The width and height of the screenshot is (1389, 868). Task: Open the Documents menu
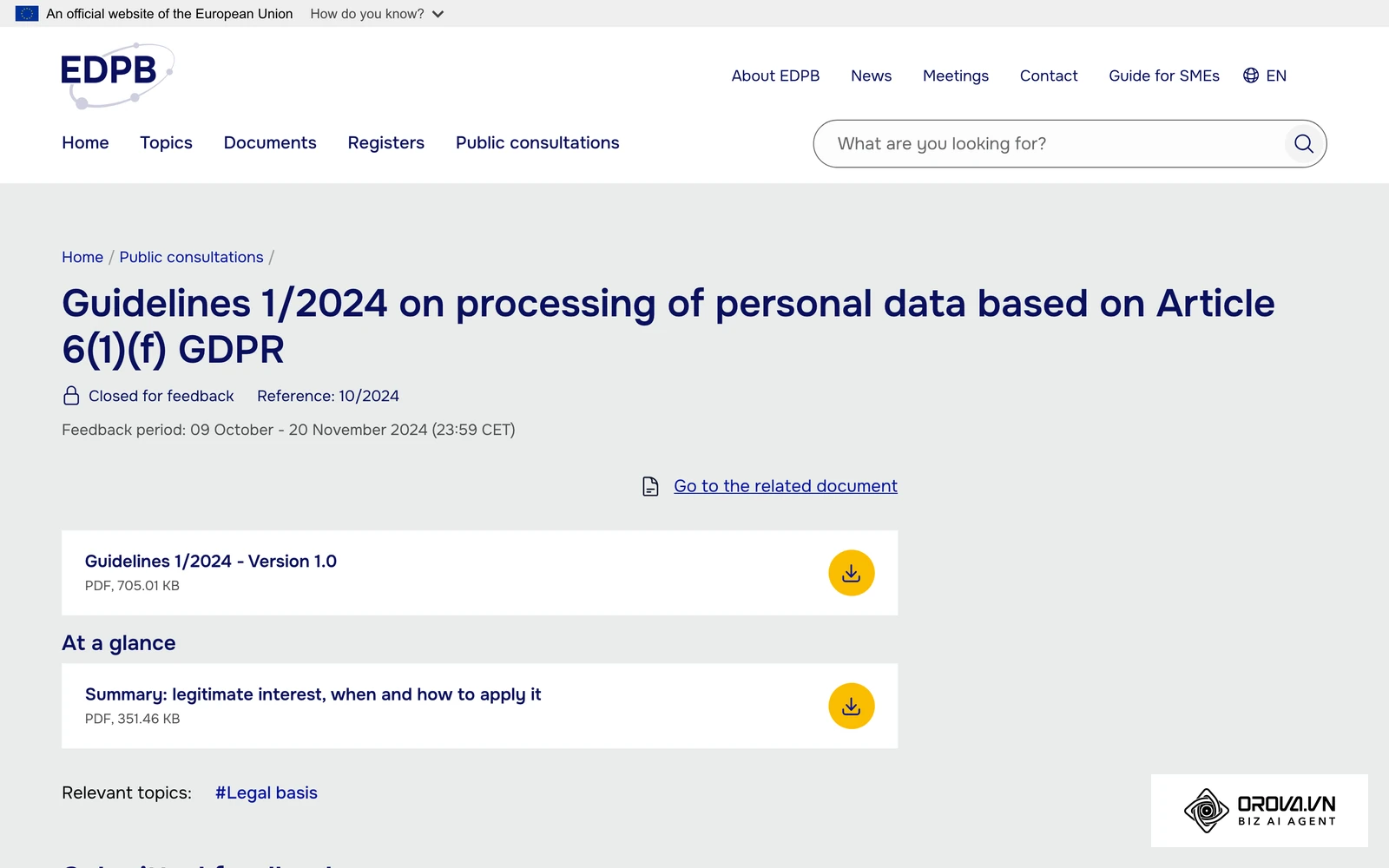pyautogui.click(x=270, y=143)
